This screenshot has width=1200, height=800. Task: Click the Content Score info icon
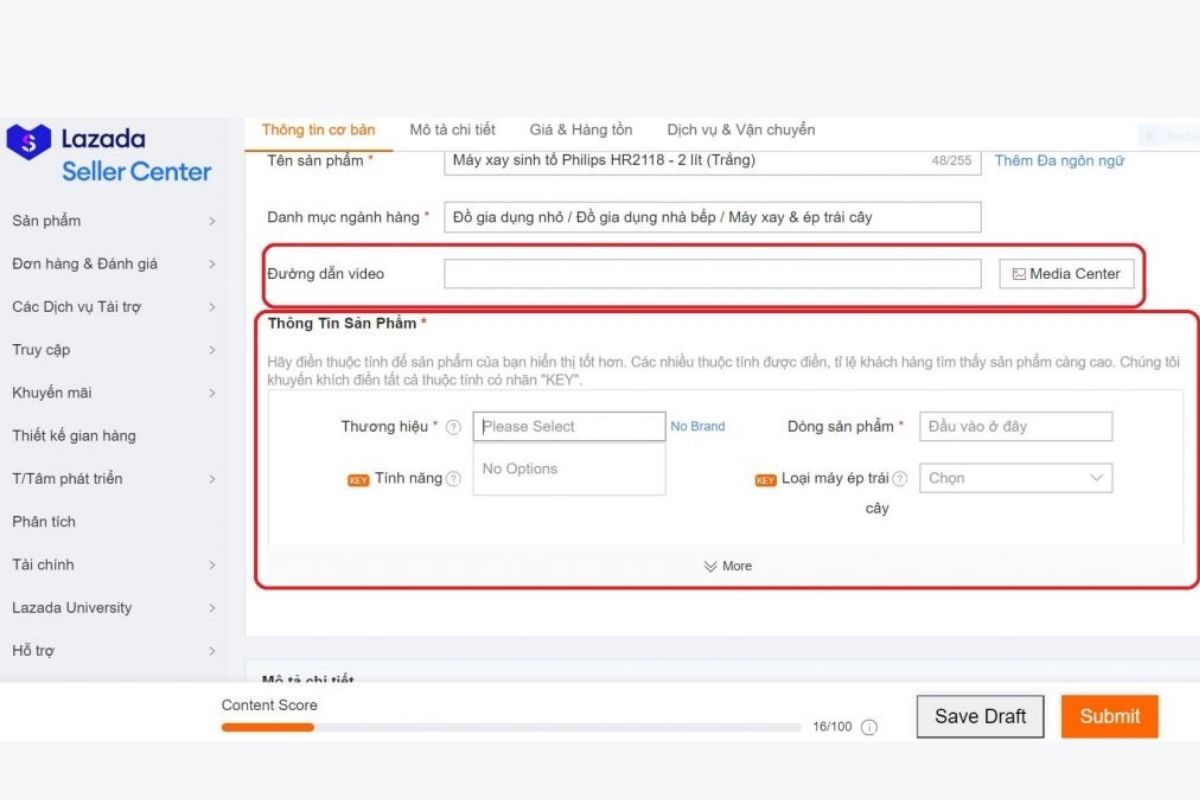[x=869, y=727]
